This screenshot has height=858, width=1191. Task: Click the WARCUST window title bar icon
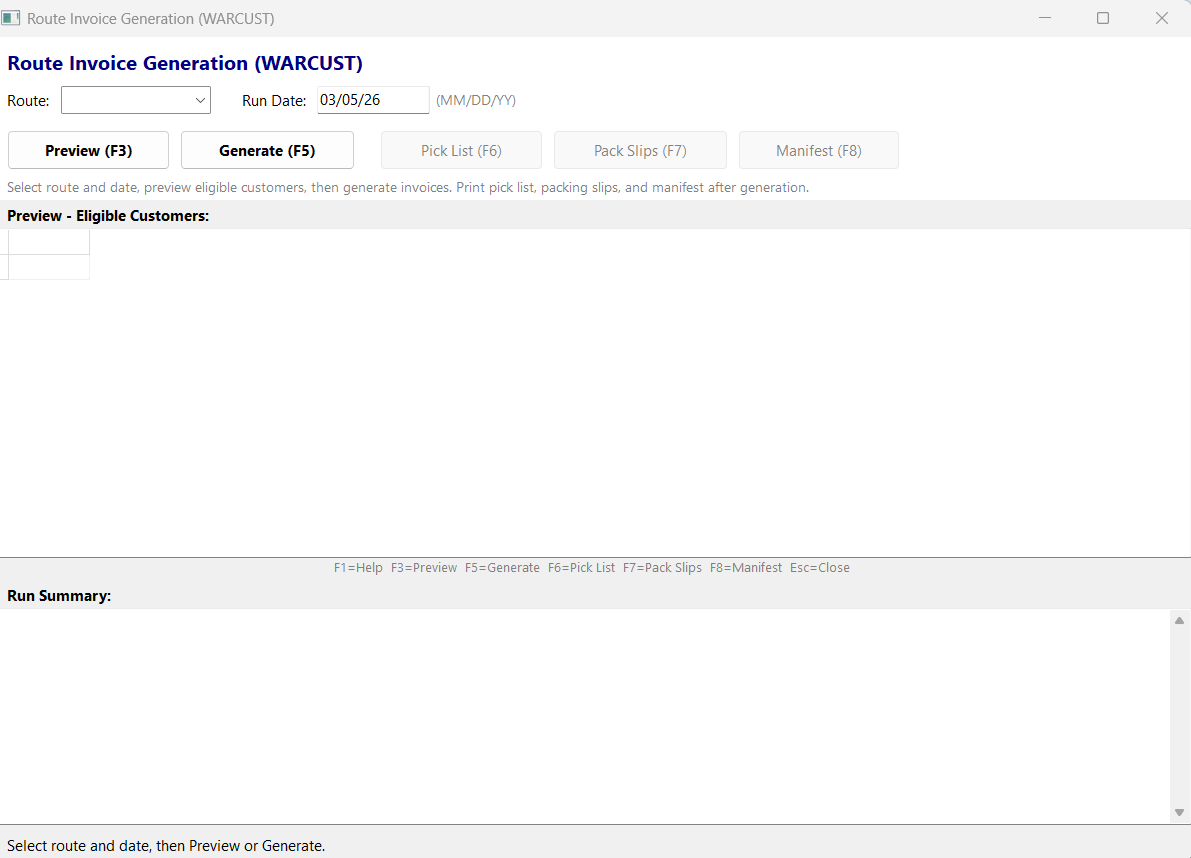click(12, 18)
